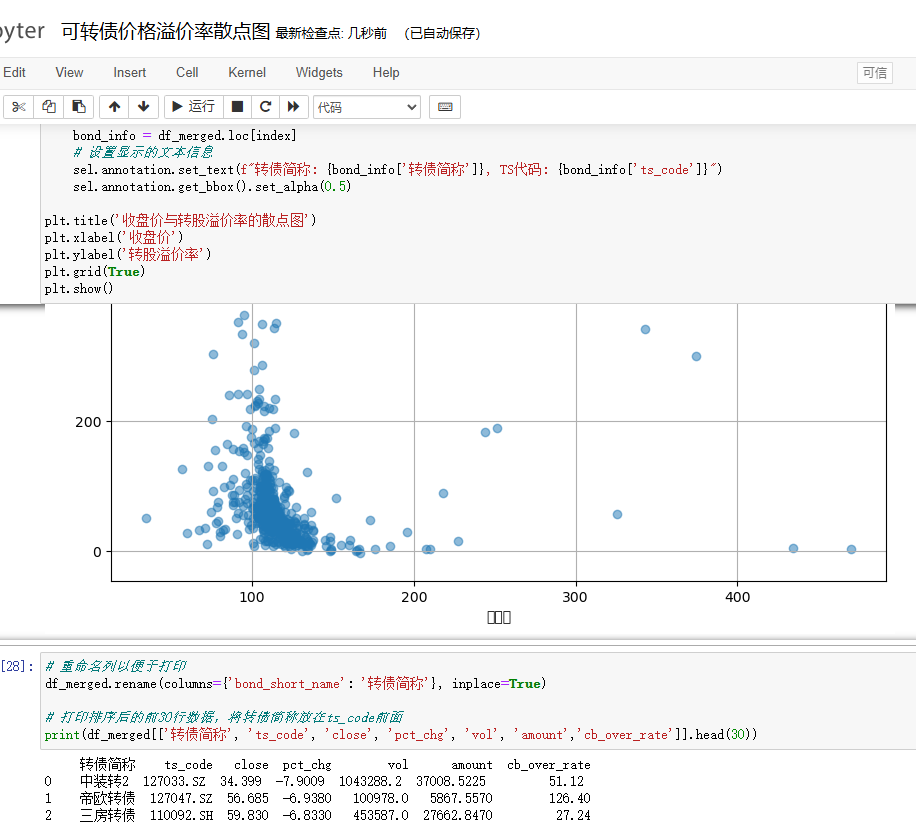Click the plt.xlabel('收盘价') code line
916x822 pixels.
[x=114, y=237]
